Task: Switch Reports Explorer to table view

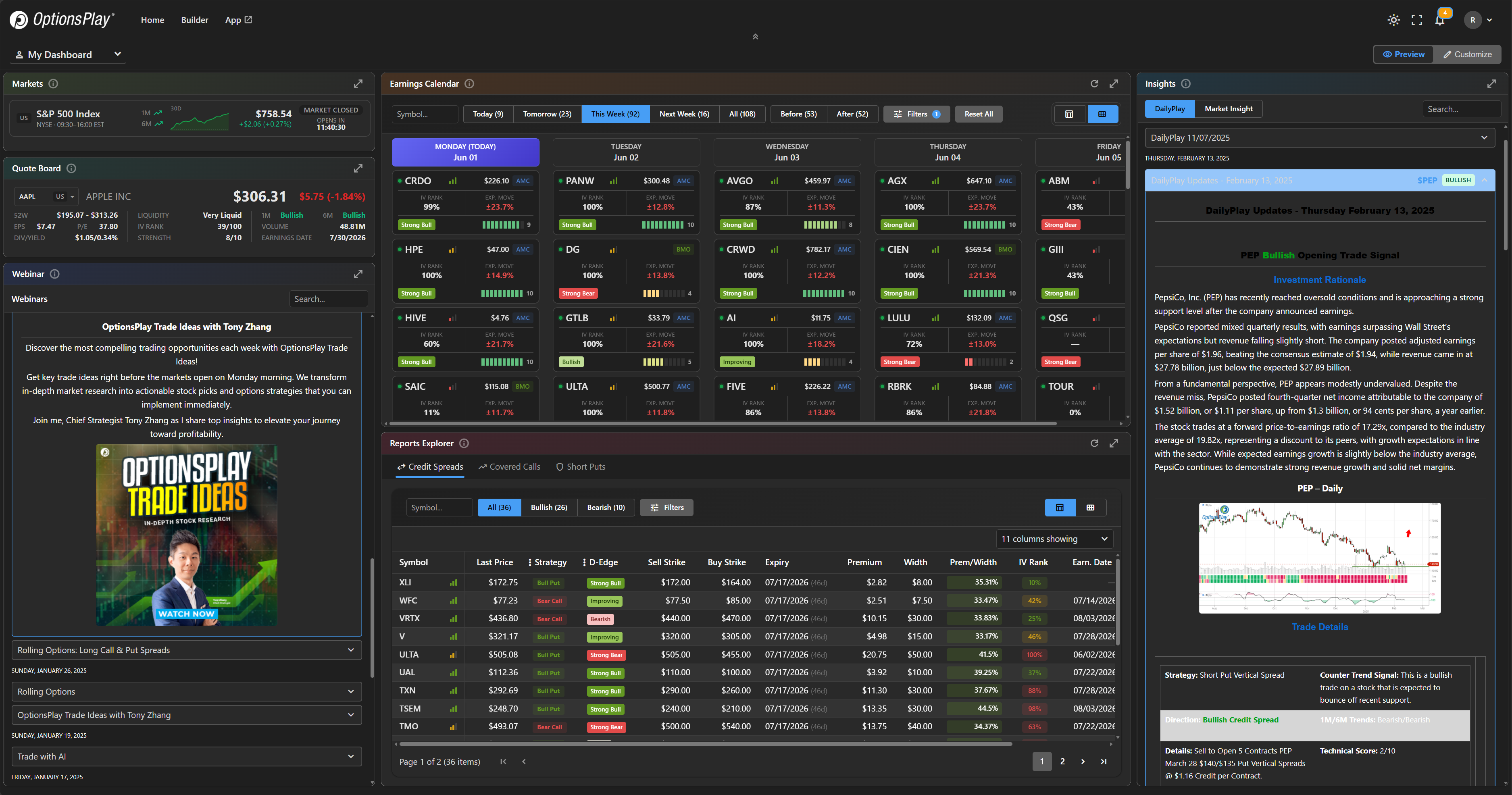Action: click(x=1060, y=508)
